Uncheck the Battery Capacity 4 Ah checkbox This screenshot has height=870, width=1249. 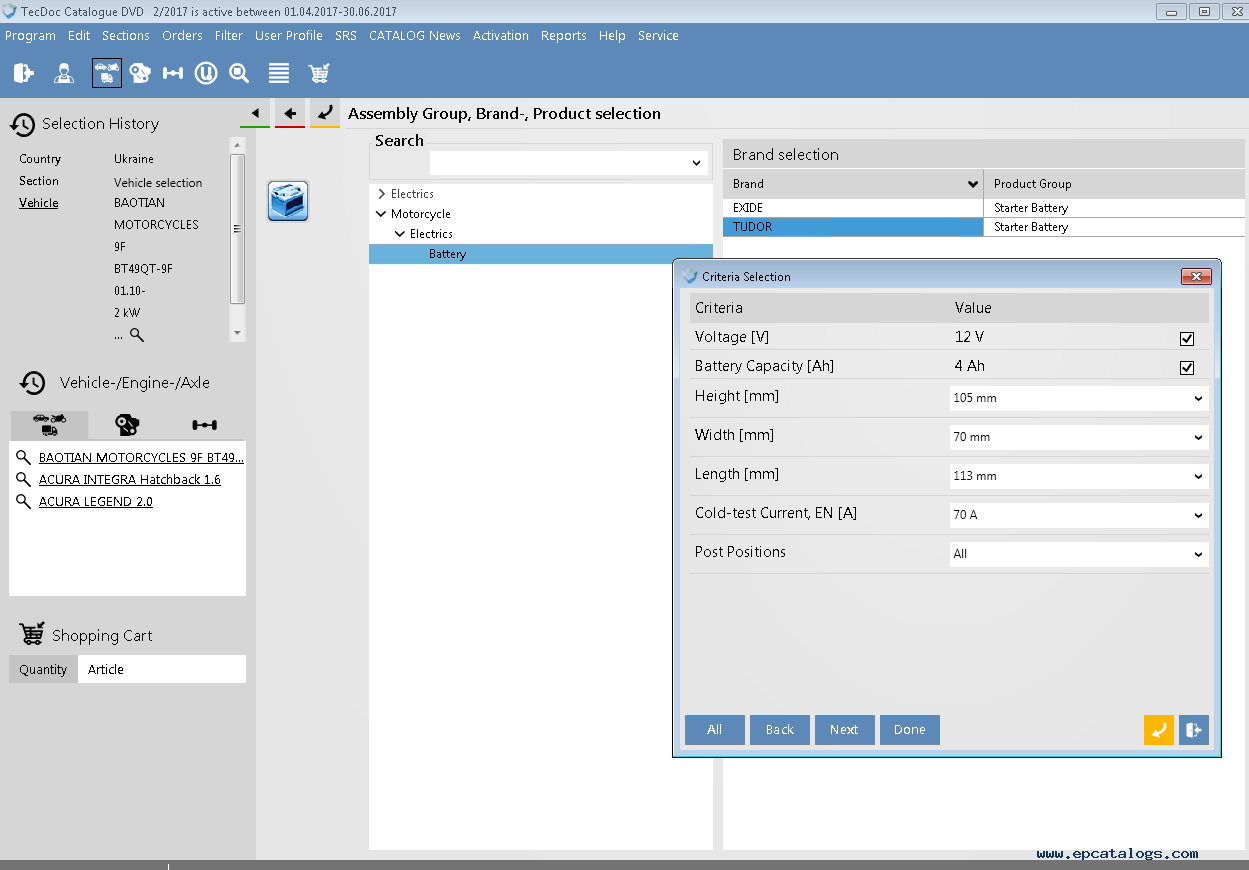point(1187,367)
